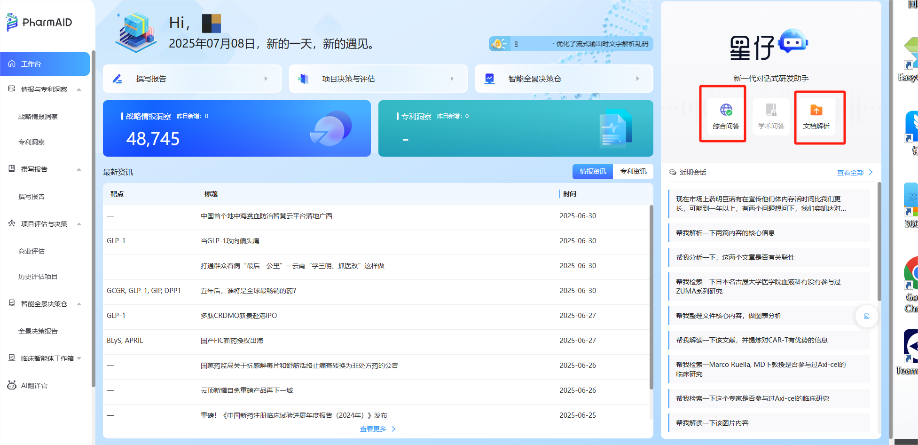
Task: Switch to the 专利资讯 tab
Action: [x=631, y=171]
